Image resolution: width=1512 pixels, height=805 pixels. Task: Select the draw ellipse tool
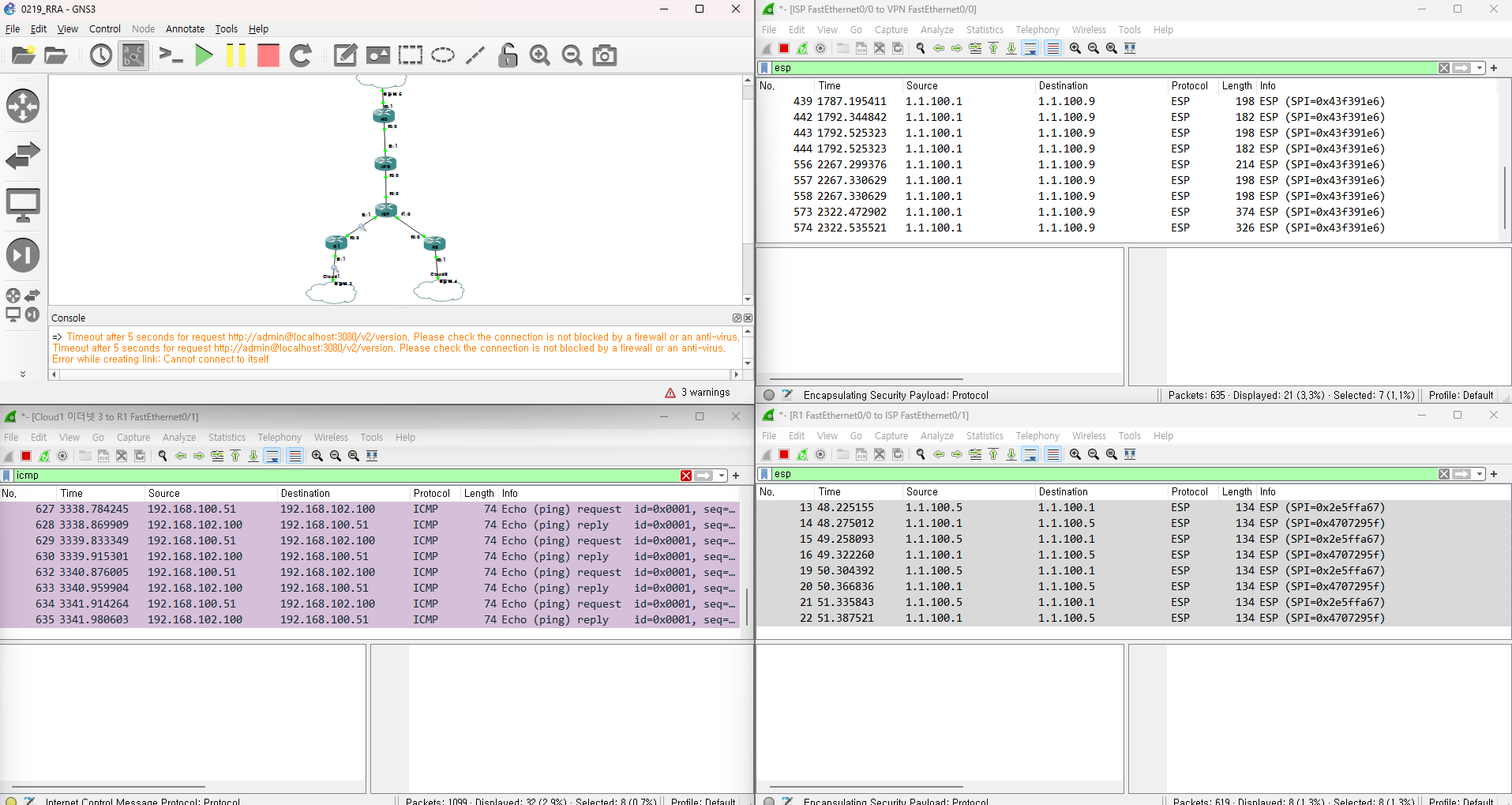443,55
